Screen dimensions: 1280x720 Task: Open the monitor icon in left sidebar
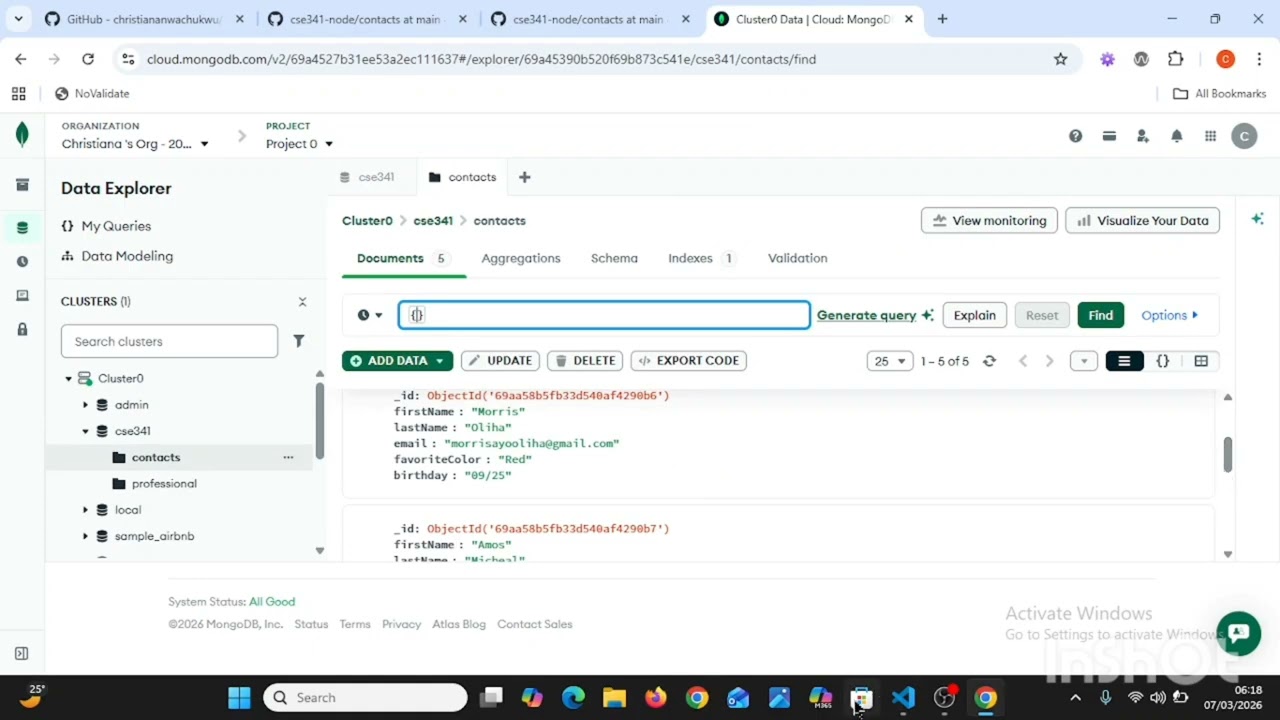22,296
